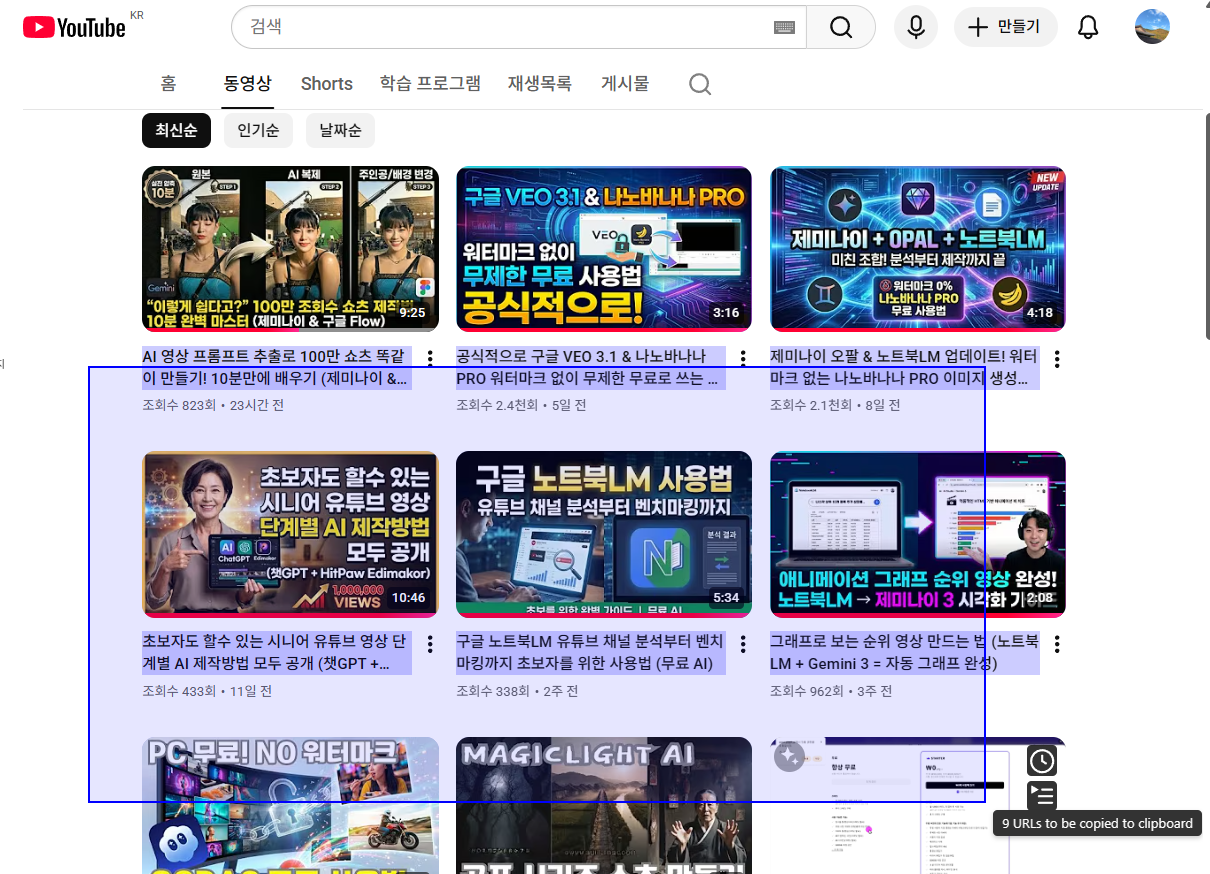This screenshot has width=1210, height=874.
Task: Sort videos by 날짜순 chip
Action: coord(340,130)
